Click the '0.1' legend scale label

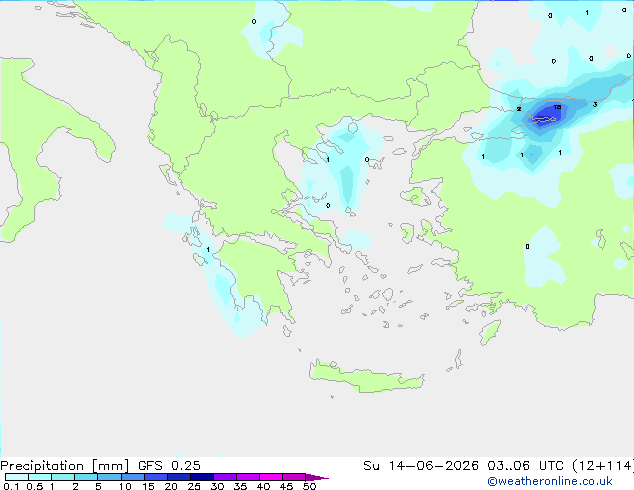[11, 486]
